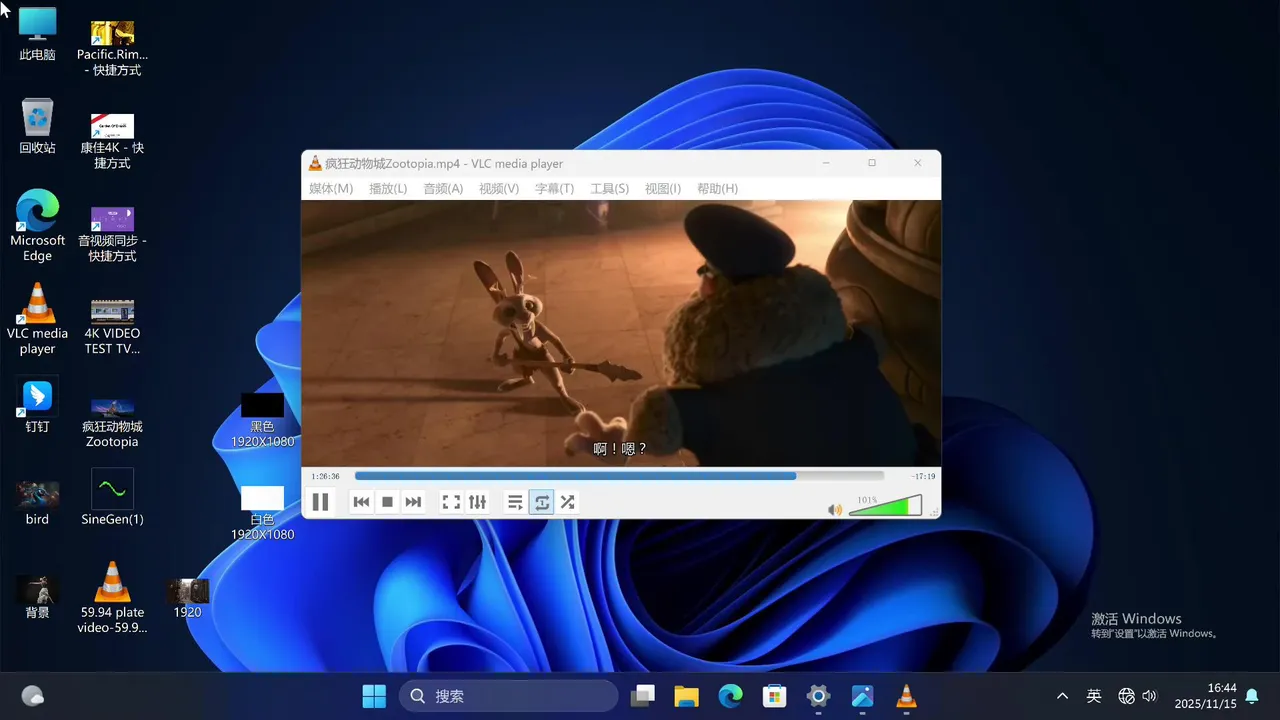The height and width of the screenshot is (720, 1280).
Task: Open Microsoft Store from taskbar
Action: click(x=774, y=696)
